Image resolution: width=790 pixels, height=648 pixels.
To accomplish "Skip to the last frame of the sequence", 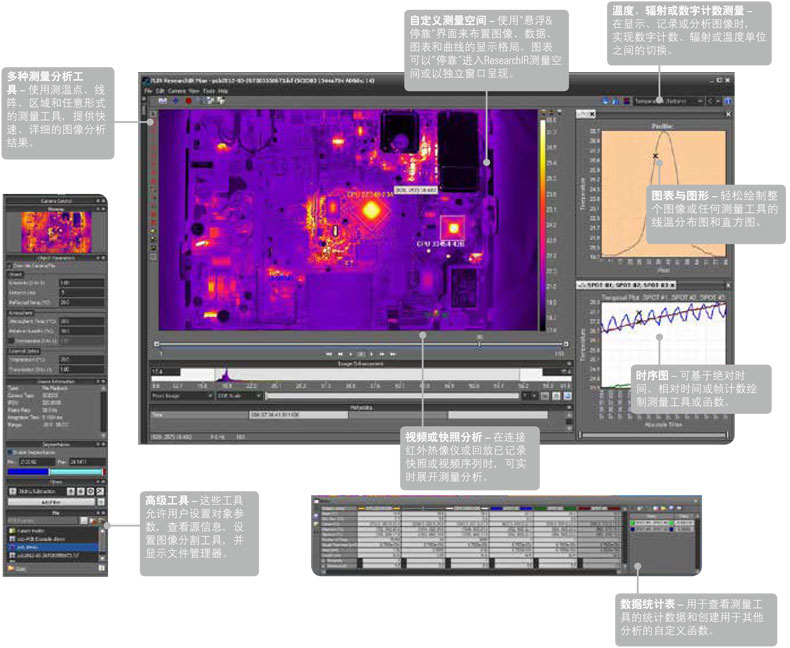I will pyautogui.click(x=393, y=354).
